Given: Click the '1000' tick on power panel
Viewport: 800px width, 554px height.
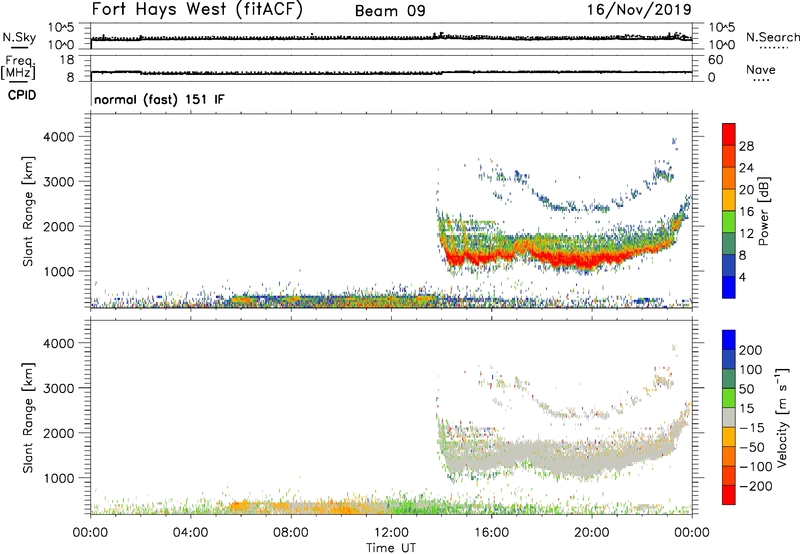Looking at the screenshot, I should click(x=58, y=271).
